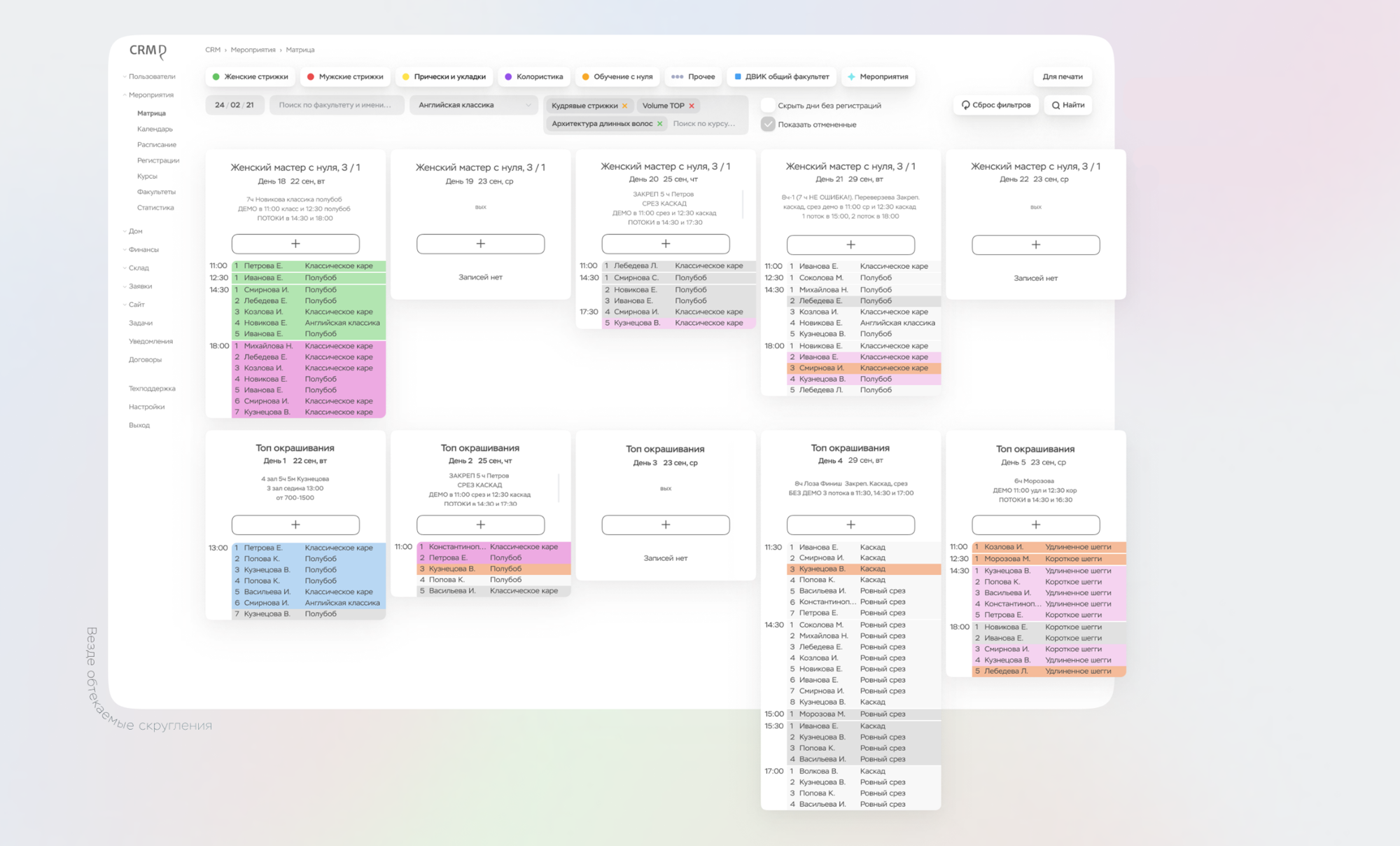Click the Поиск по факультету search field

[336, 105]
